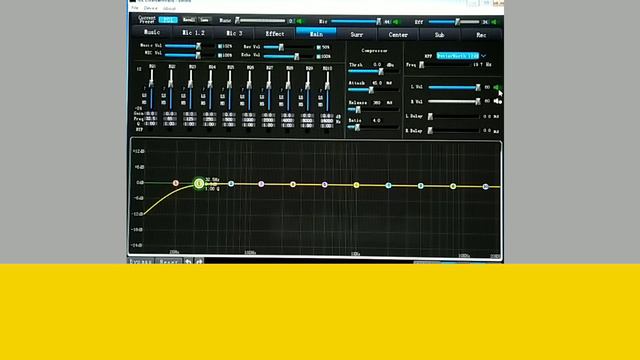
Task: Click the compressor Ratio slider
Action: click(x=373, y=127)
